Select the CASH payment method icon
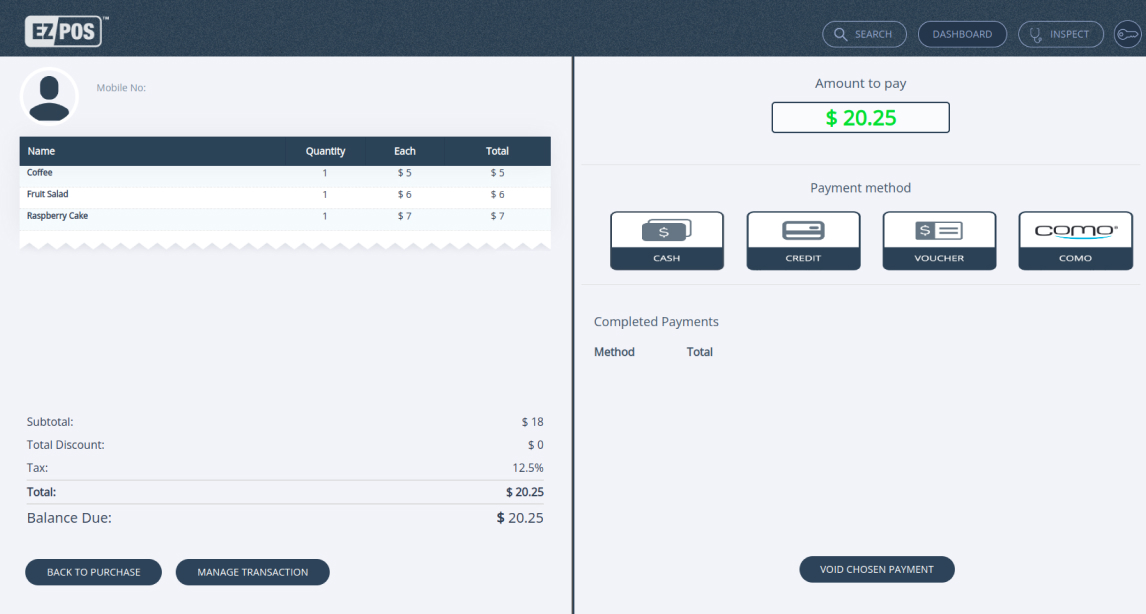The width and height of the screenshot is (1146, 614). point(666,240)
